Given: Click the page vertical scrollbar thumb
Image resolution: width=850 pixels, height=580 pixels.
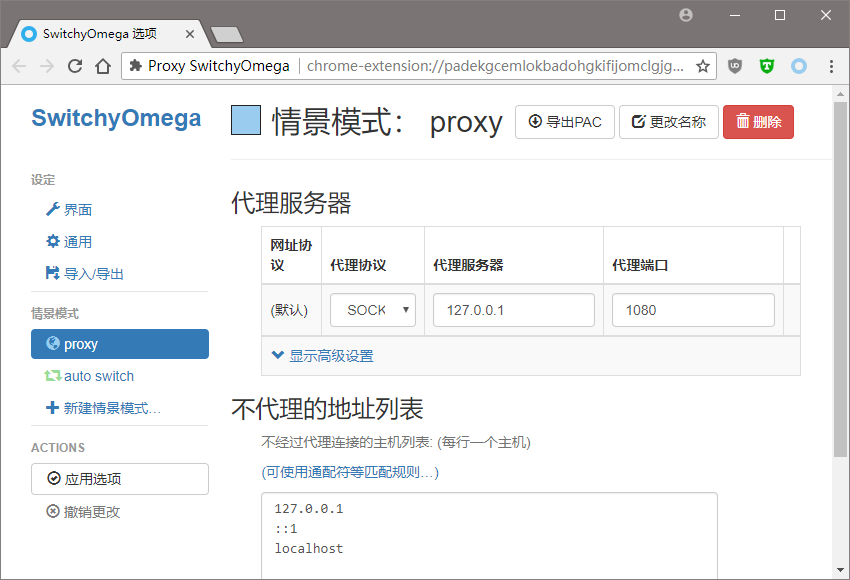Looking at the screenshot, I should pyautogui.click(x=840, y=279).
